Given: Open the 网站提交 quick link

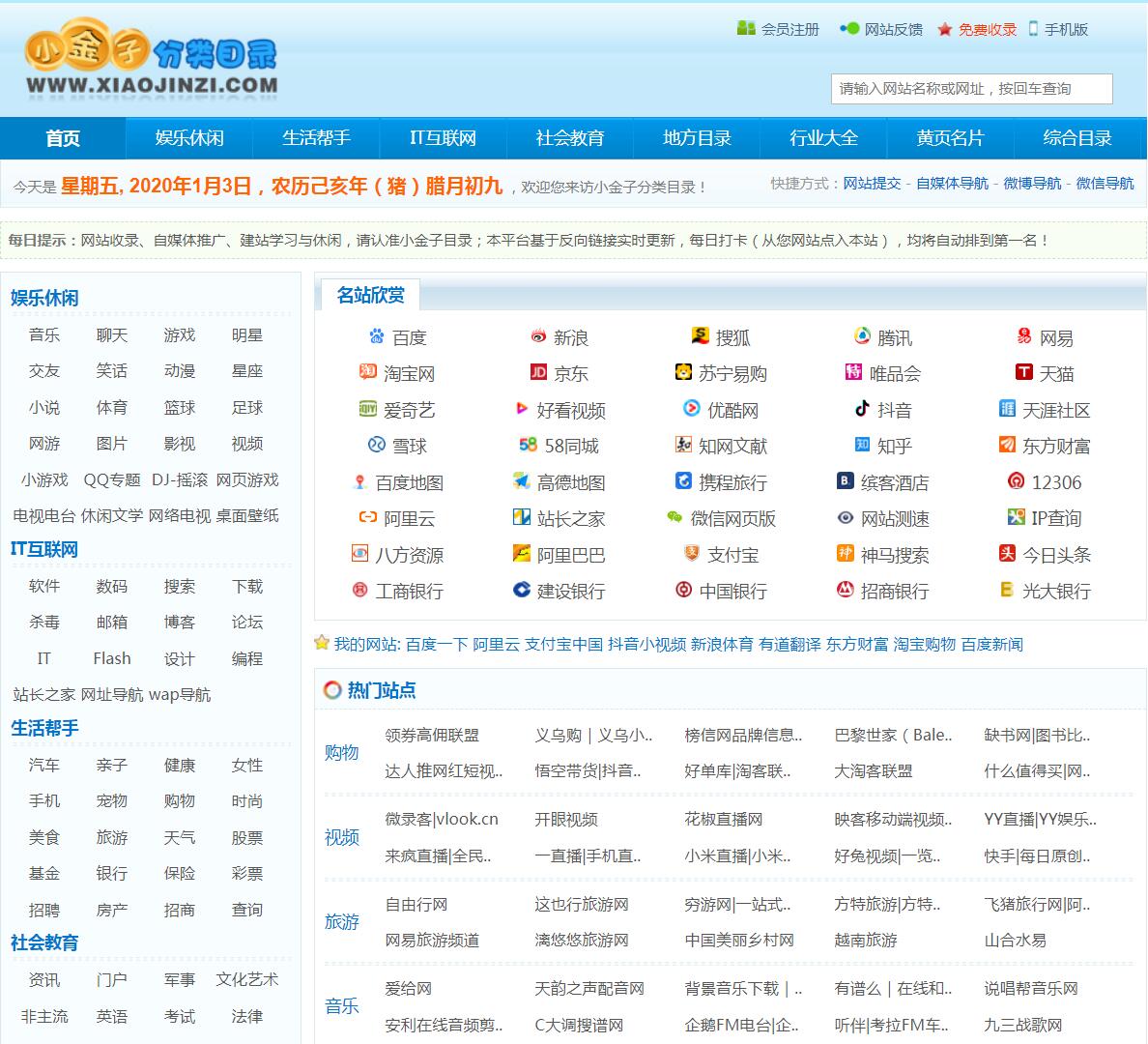Looking at the screenshot, I should pyautogui.click(x=872, y=183).
